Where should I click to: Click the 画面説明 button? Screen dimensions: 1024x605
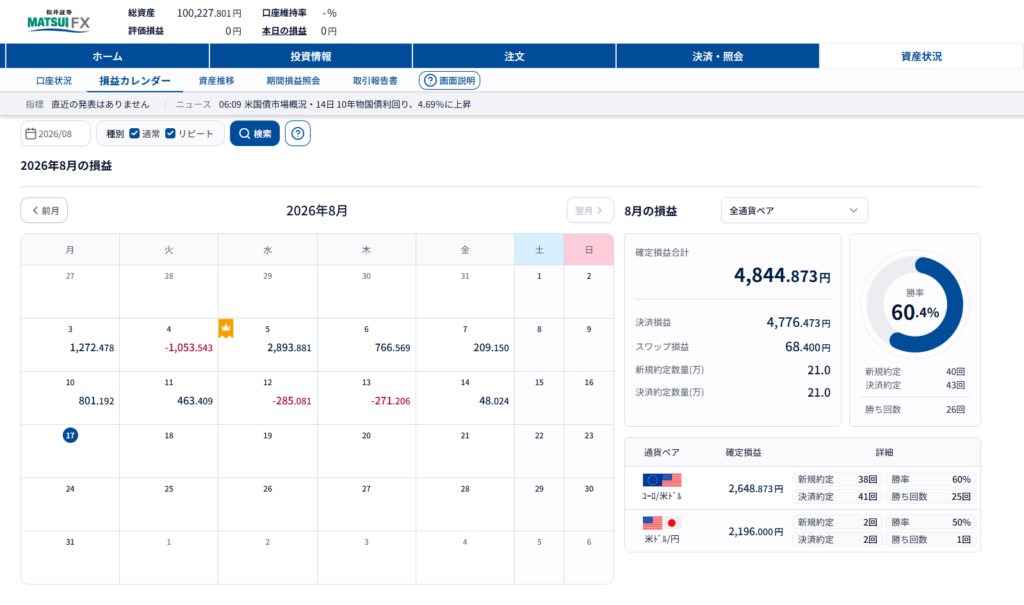449,80
